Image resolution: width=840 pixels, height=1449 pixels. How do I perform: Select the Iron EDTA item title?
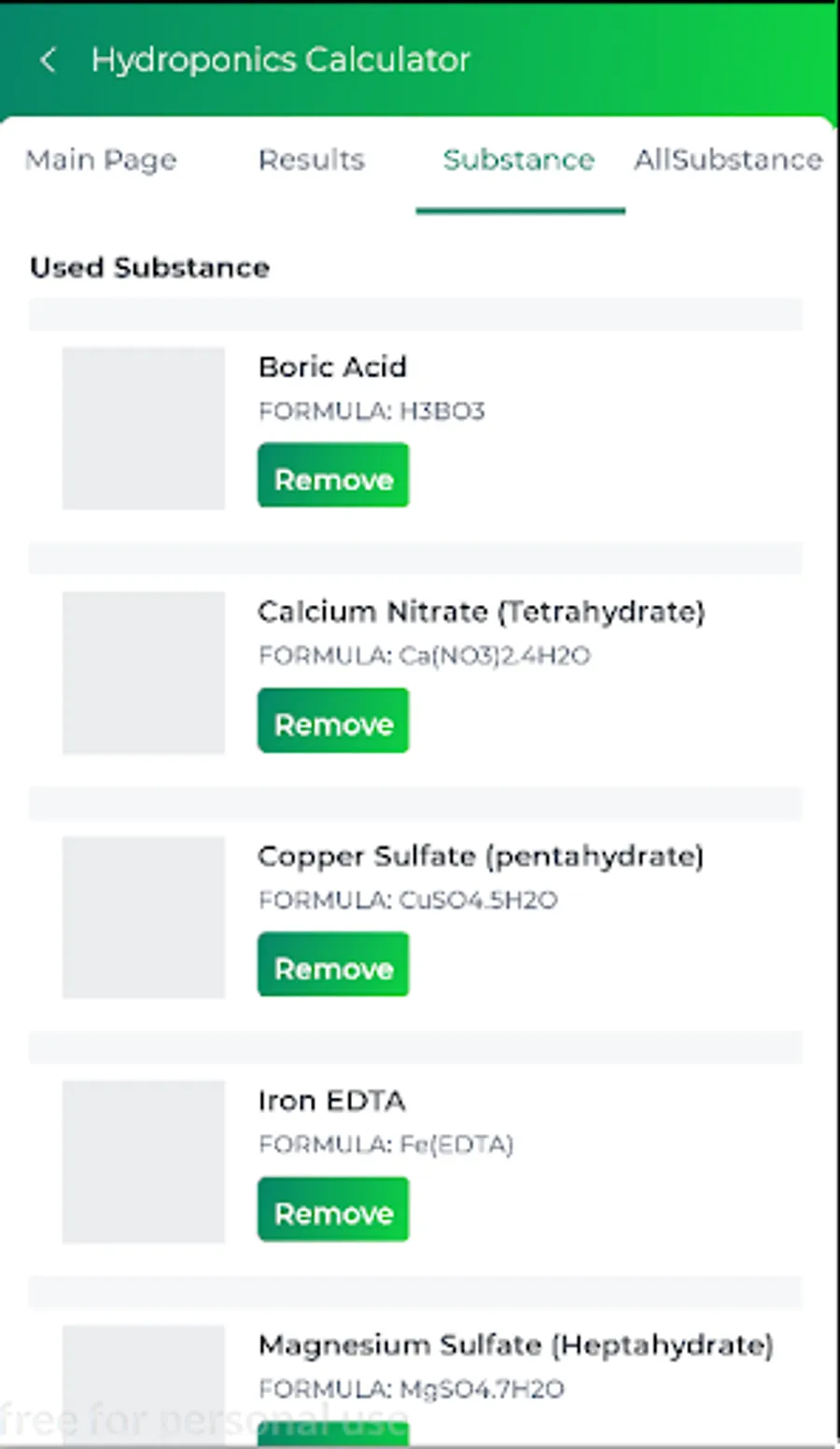pyautogui.click(x=331, y=1101)
